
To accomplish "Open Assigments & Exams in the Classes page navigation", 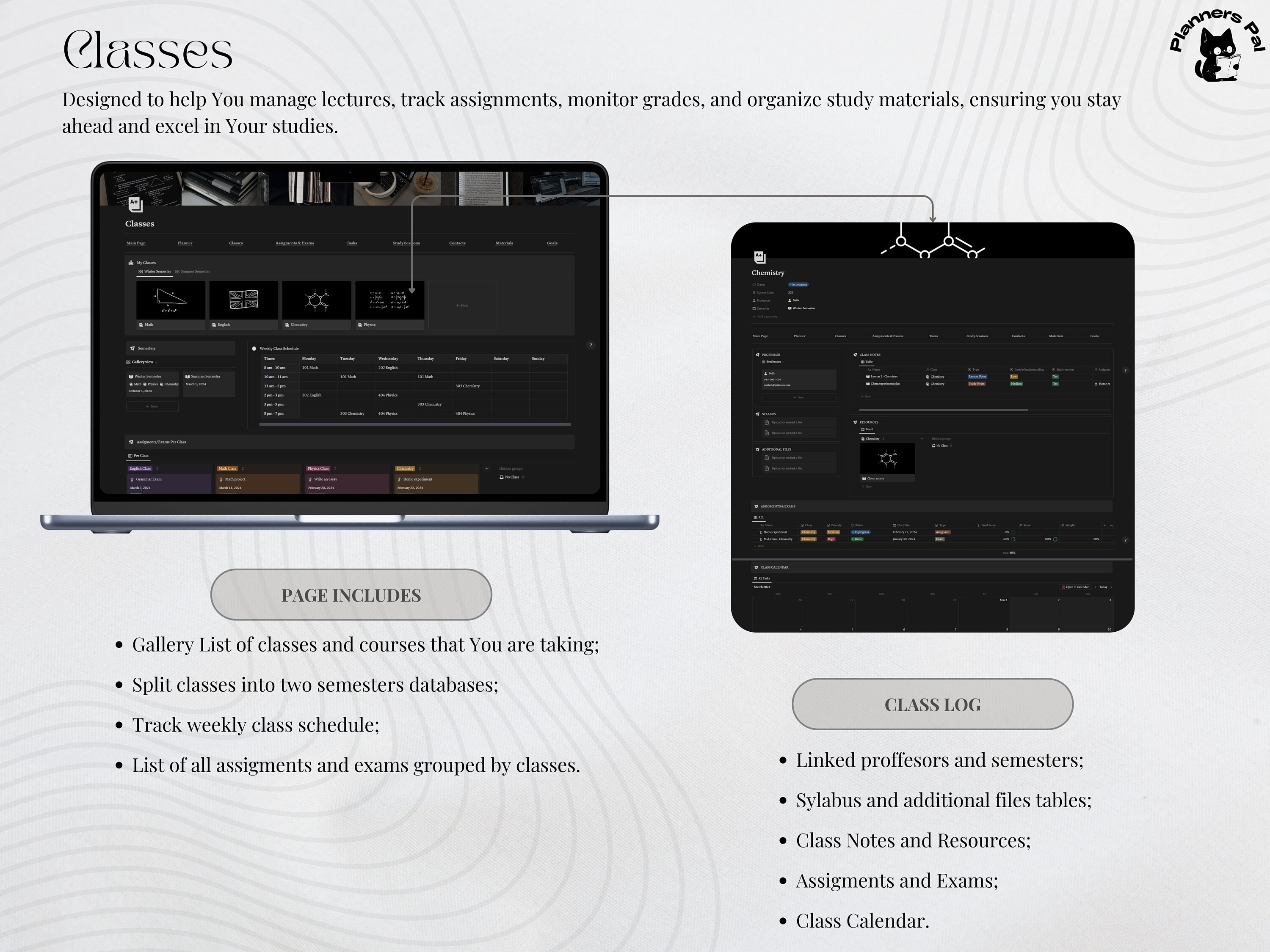I will [x=295, y=243].
